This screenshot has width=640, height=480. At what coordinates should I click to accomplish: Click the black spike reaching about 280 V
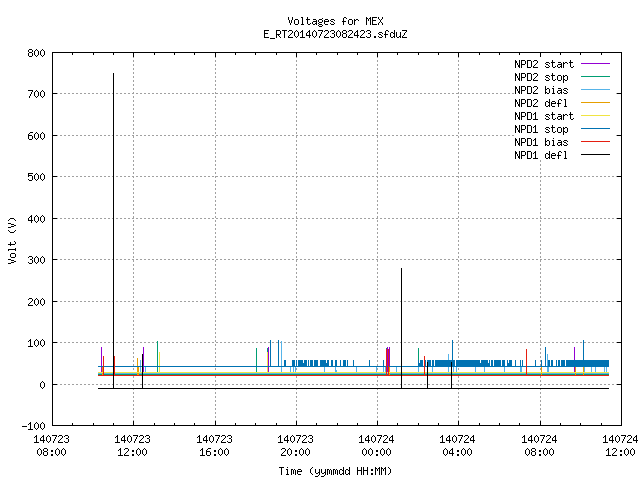(x=402, y=328)
